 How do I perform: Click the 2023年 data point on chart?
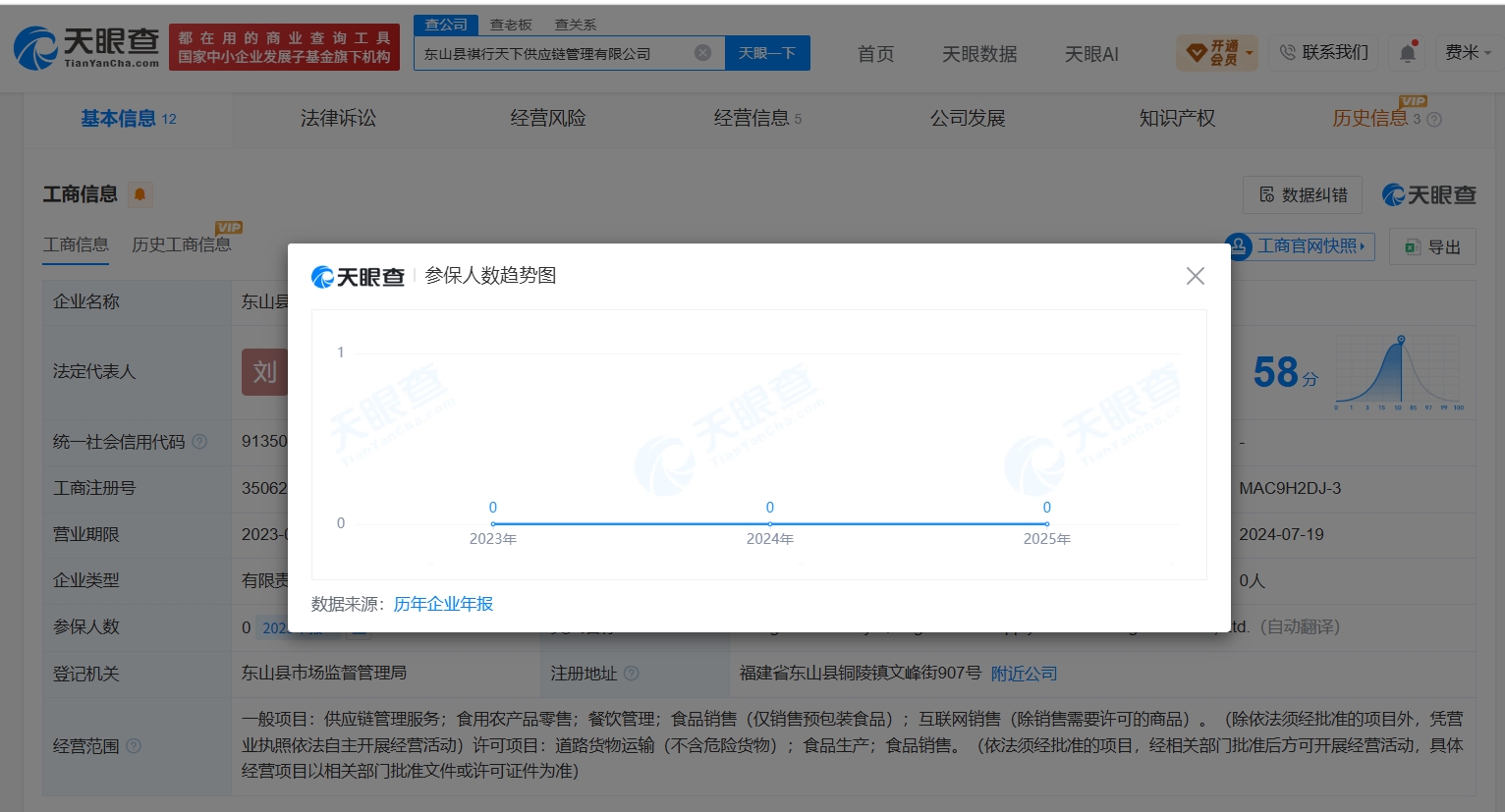pyautogui.click(x=493, y=524)
